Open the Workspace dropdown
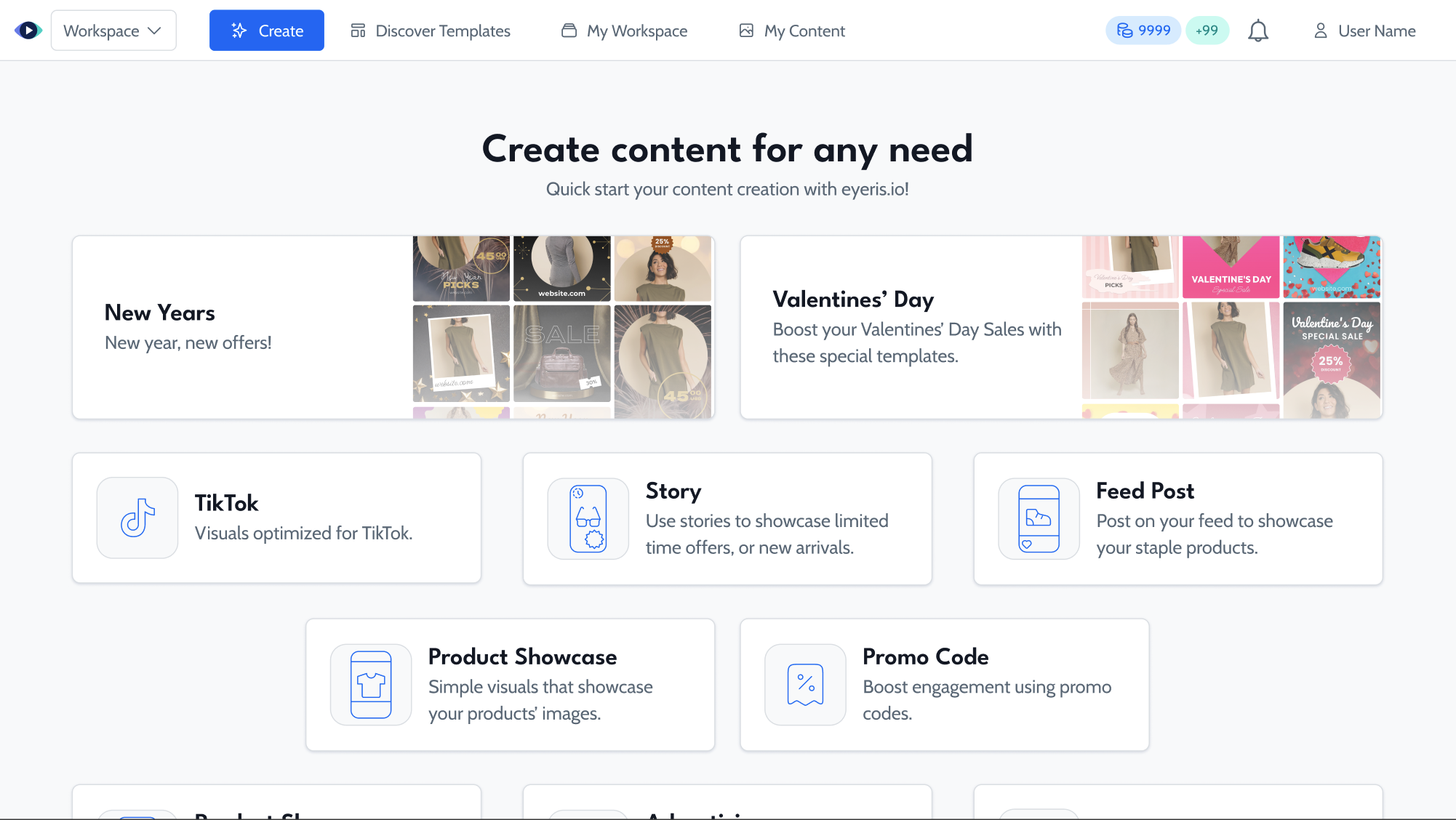Screen dimensions: 1456x820 (x=113, y=31)
